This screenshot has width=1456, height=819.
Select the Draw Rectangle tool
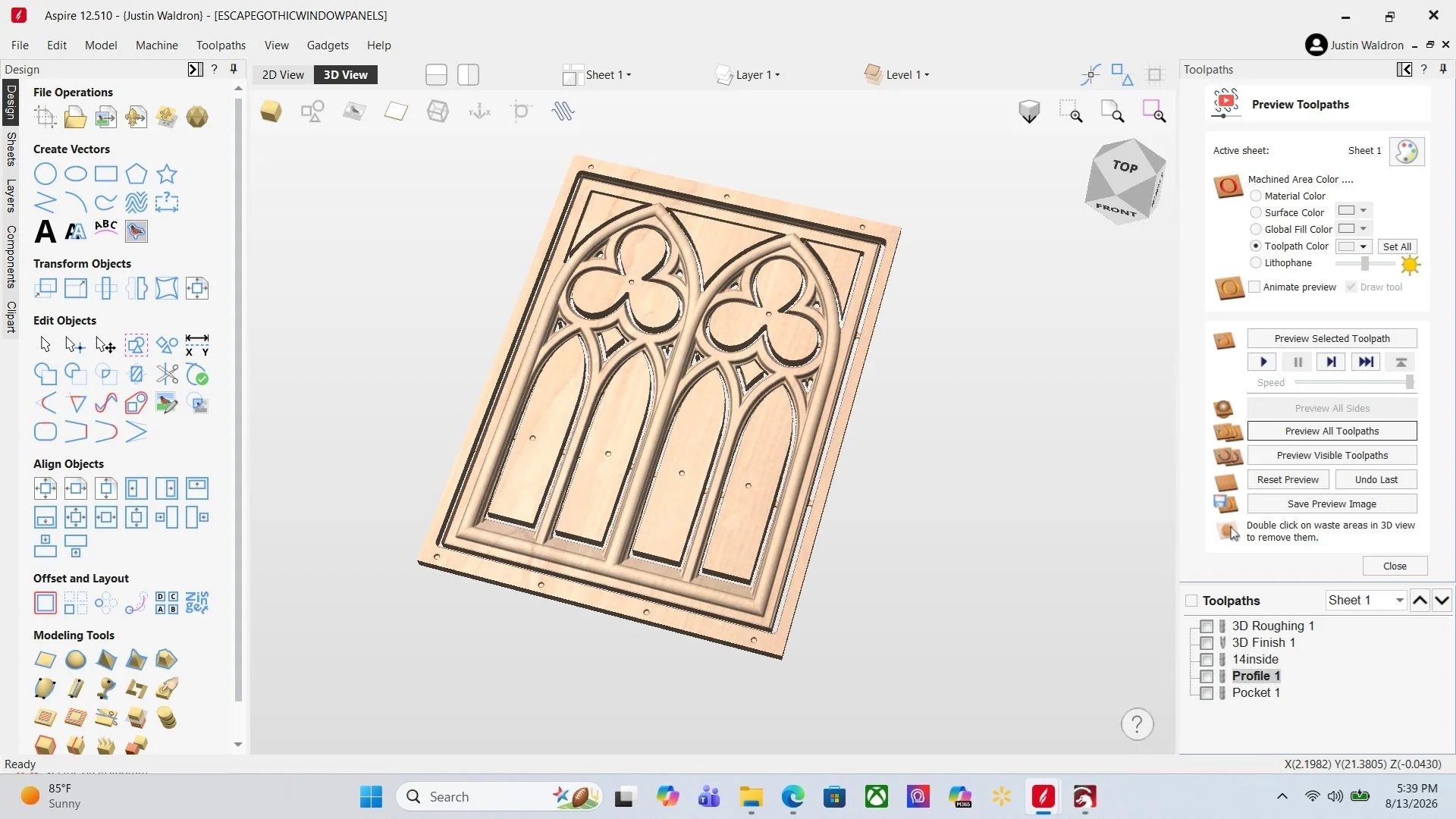106,174
